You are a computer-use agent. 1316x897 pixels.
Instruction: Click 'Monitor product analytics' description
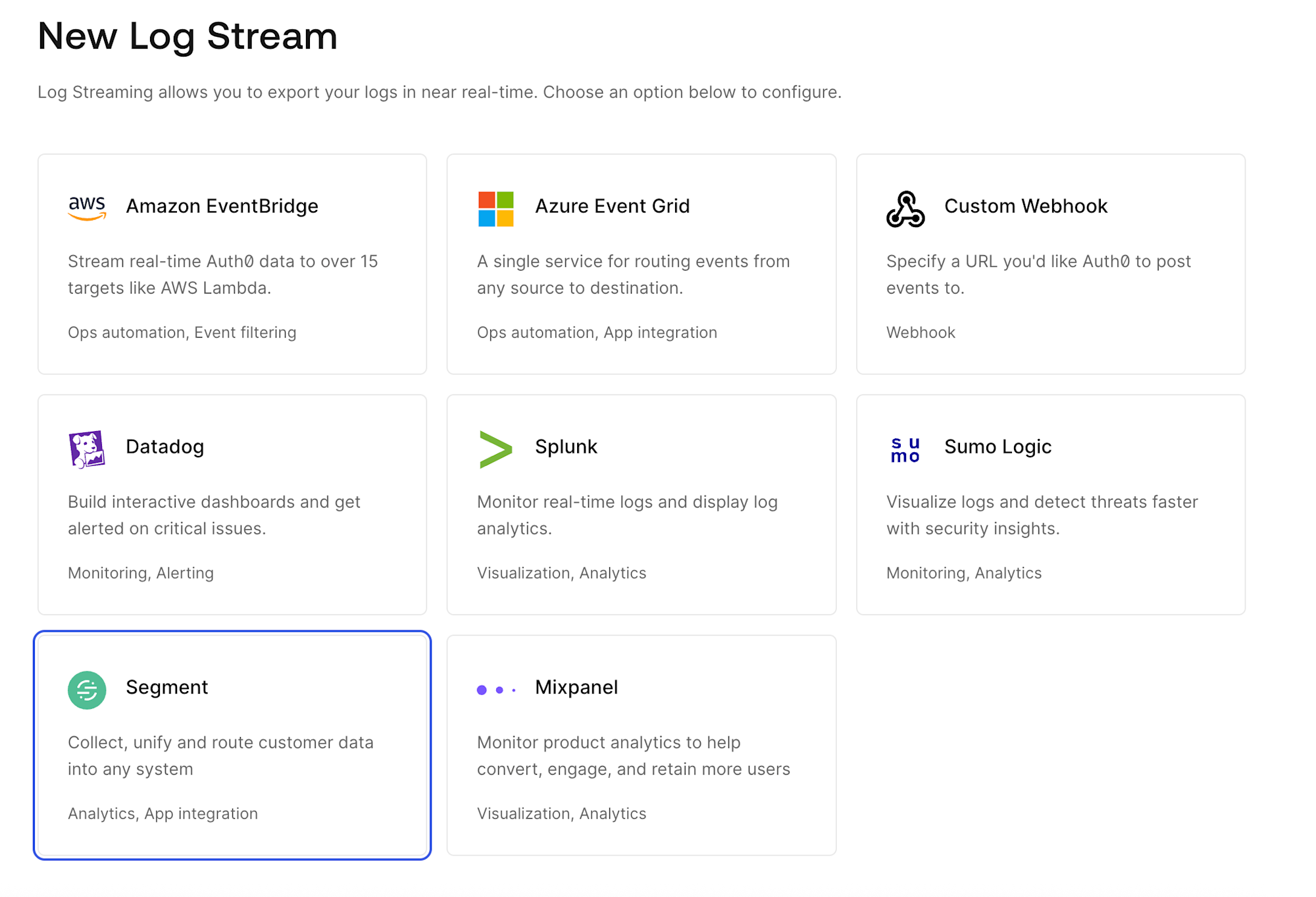pyautogui.click(x=633, y=756)
